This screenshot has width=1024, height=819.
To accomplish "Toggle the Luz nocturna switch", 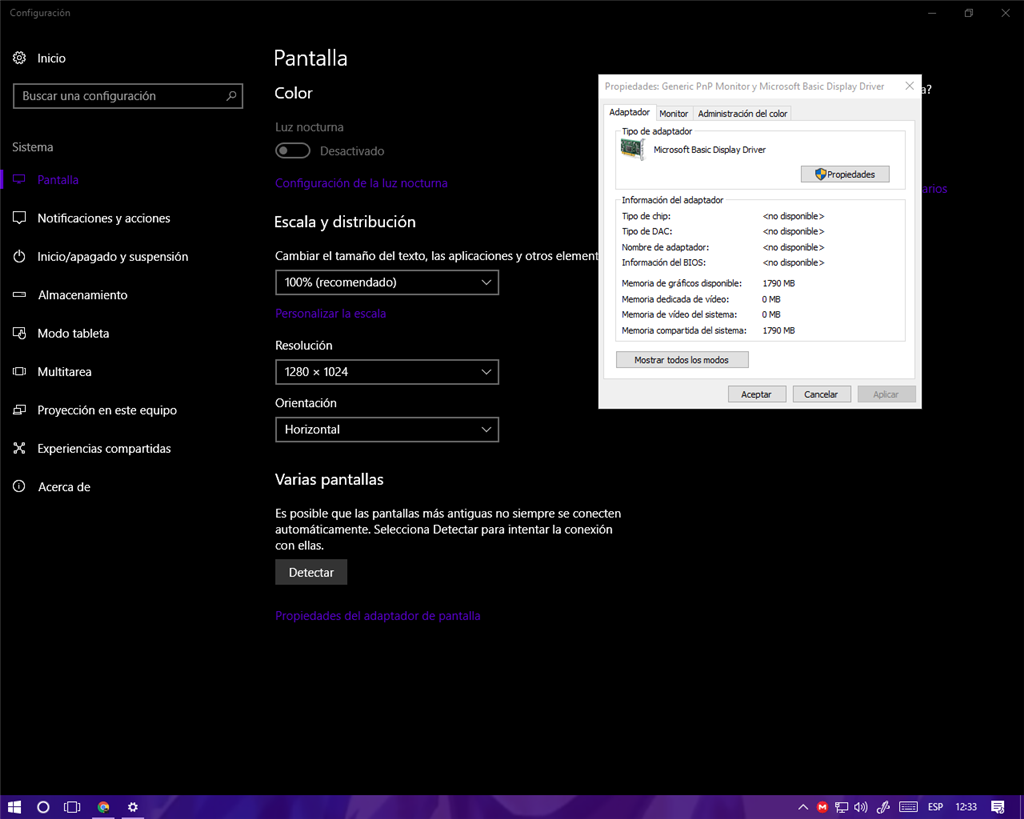I will pos(293,151).
